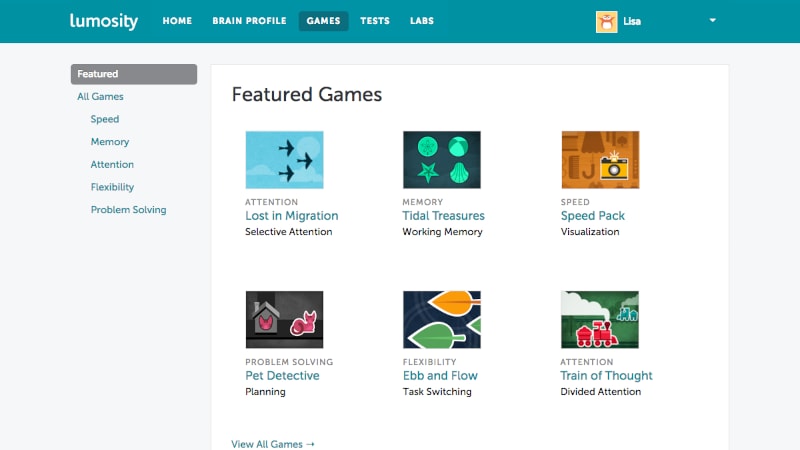Click the Visualization text
Image resolution: width=800 pixels, height=450 pixels.
click(590, 232)
